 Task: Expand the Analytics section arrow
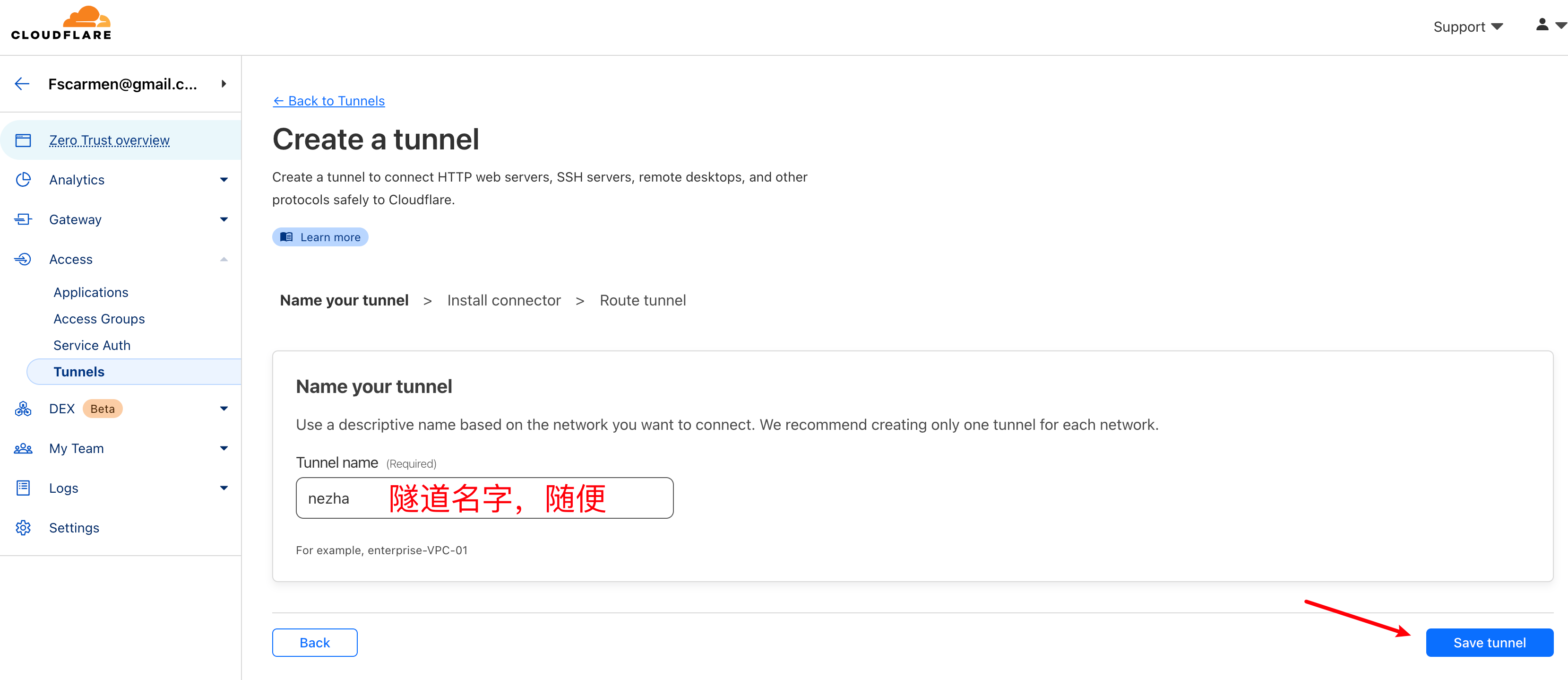click(x=224, y=180)
